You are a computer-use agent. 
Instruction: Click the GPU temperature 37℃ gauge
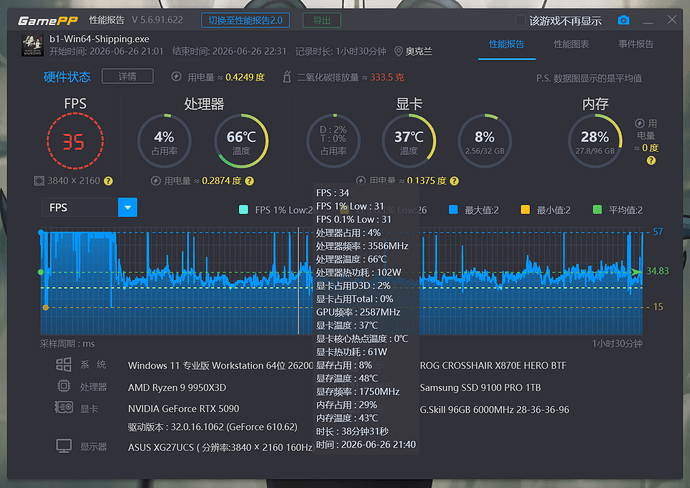tap(409, 141)
